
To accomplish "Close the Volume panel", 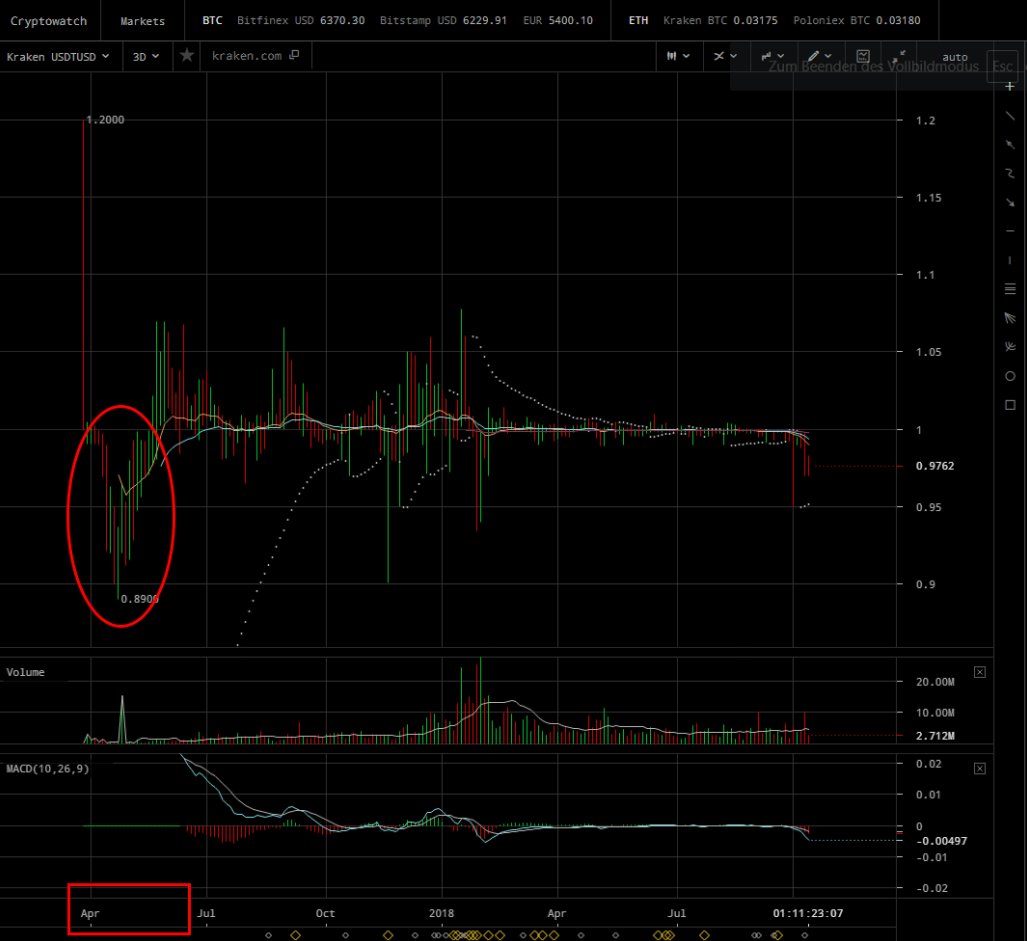I will (x=980, y=672).
